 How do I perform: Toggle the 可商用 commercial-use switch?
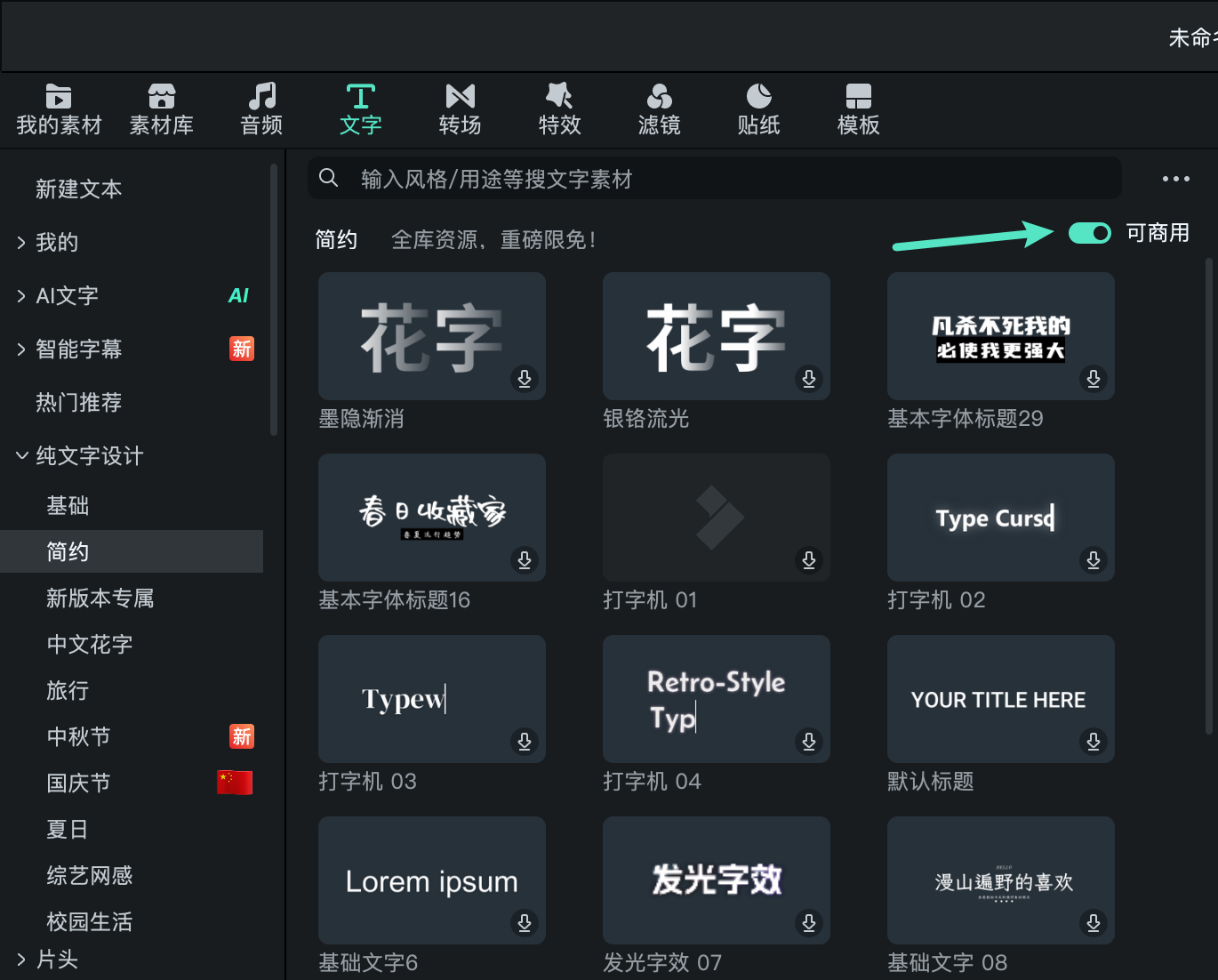point(1090,233)
